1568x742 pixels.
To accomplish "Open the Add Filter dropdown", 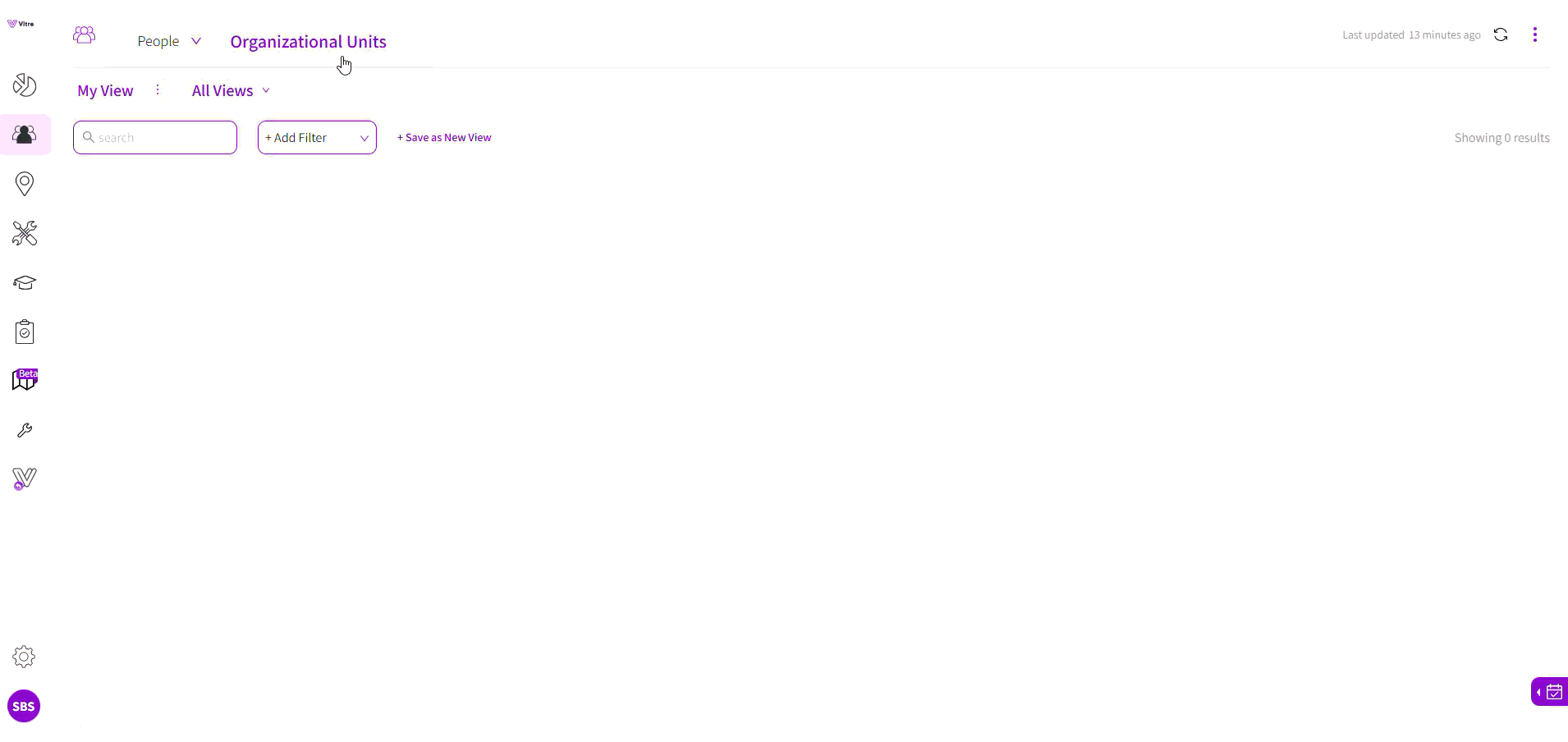I will click(317, 137).
